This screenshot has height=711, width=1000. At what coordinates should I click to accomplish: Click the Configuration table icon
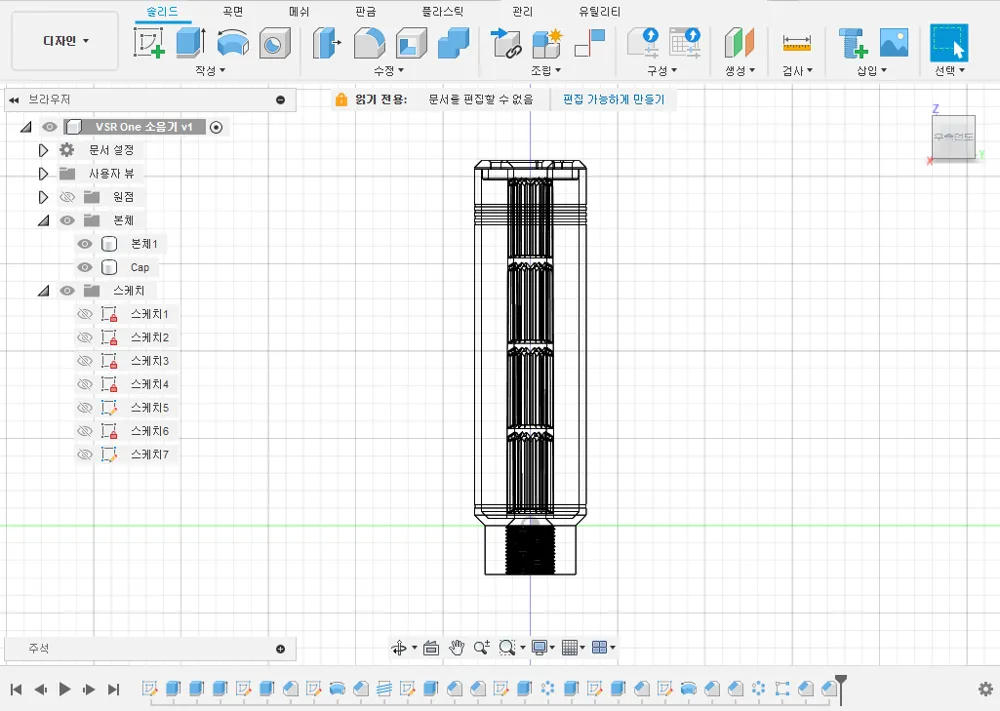pos(685,43)
